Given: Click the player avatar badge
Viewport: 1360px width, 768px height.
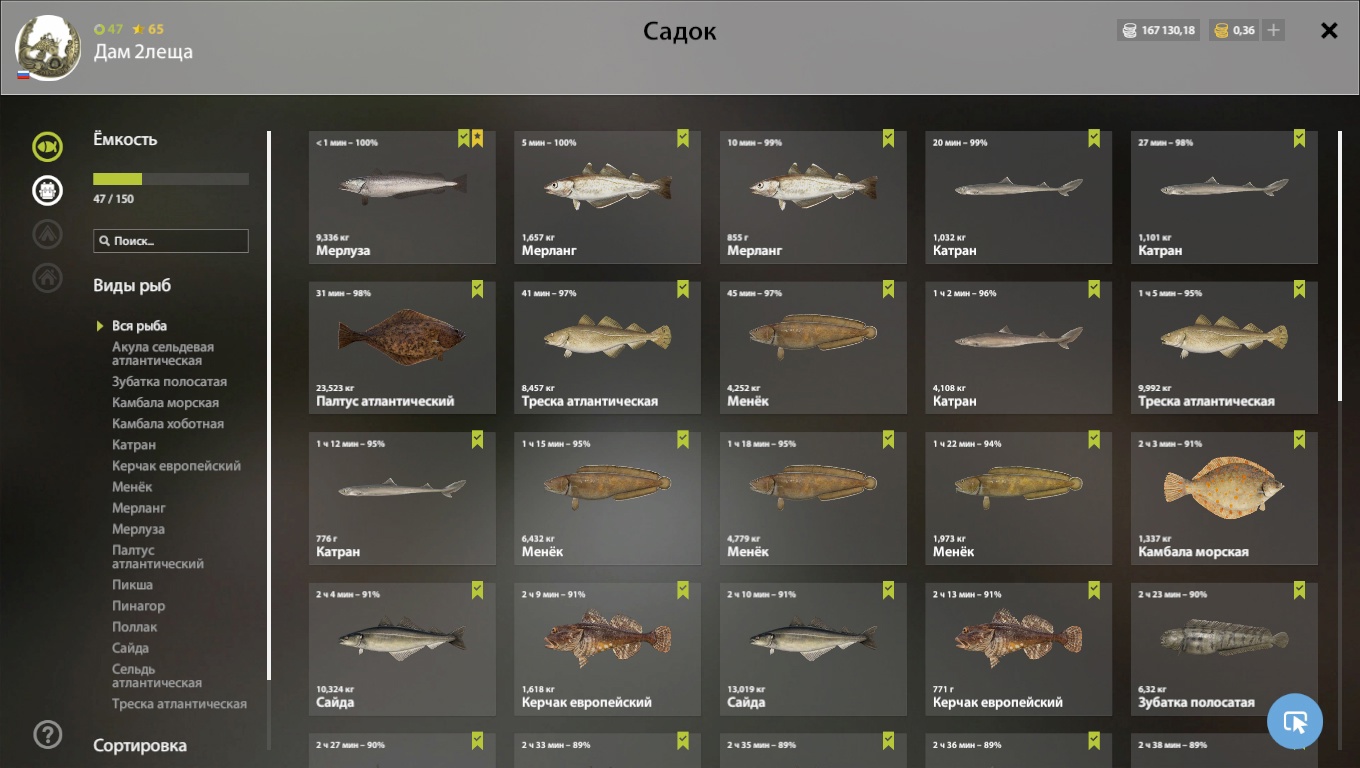Looking at the screenshot, I should pos(48,47).
